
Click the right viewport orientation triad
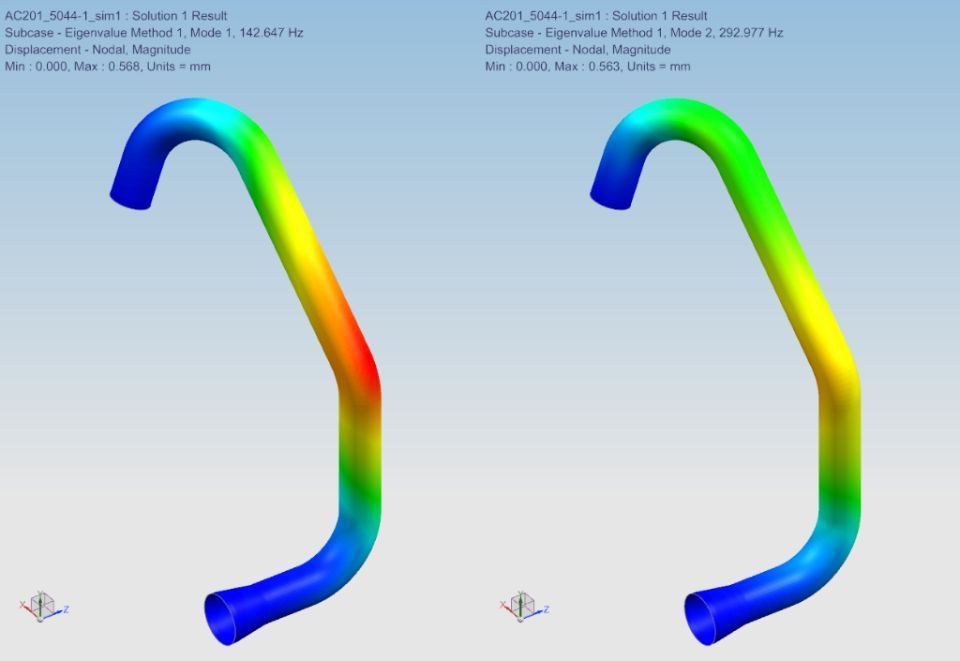tap(521, 605)
